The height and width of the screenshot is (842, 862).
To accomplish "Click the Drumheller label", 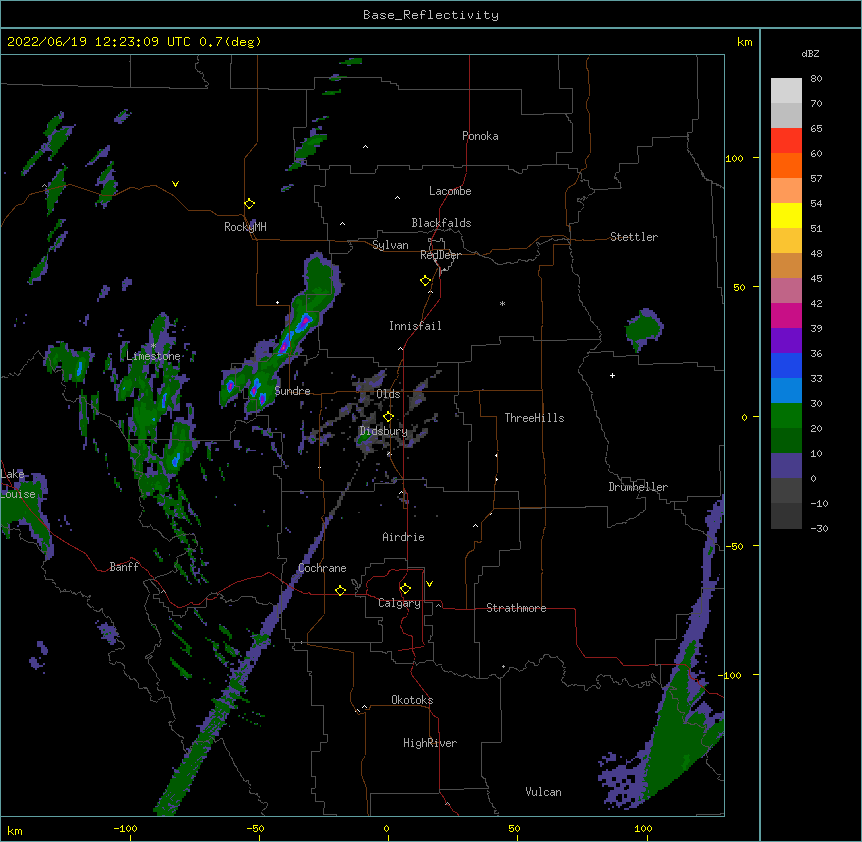I will pyautogui.click(x=638, y=487).
